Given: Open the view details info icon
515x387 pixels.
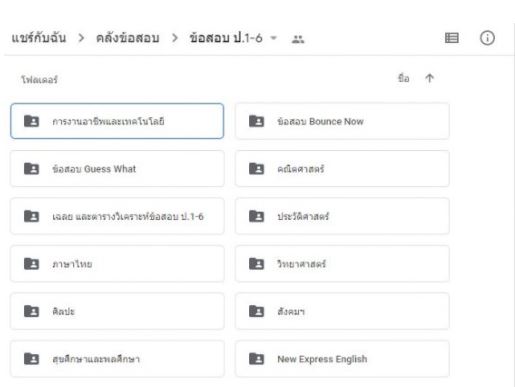Looking at the screenshot, I should coord(487,38).
